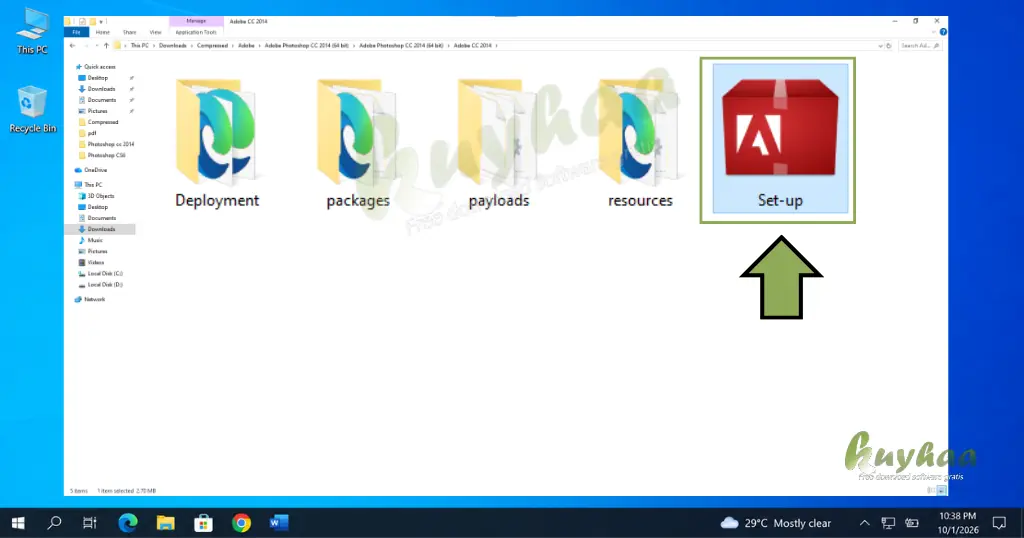
Task: Select Quick access in navigation pane
Action: 95,67
